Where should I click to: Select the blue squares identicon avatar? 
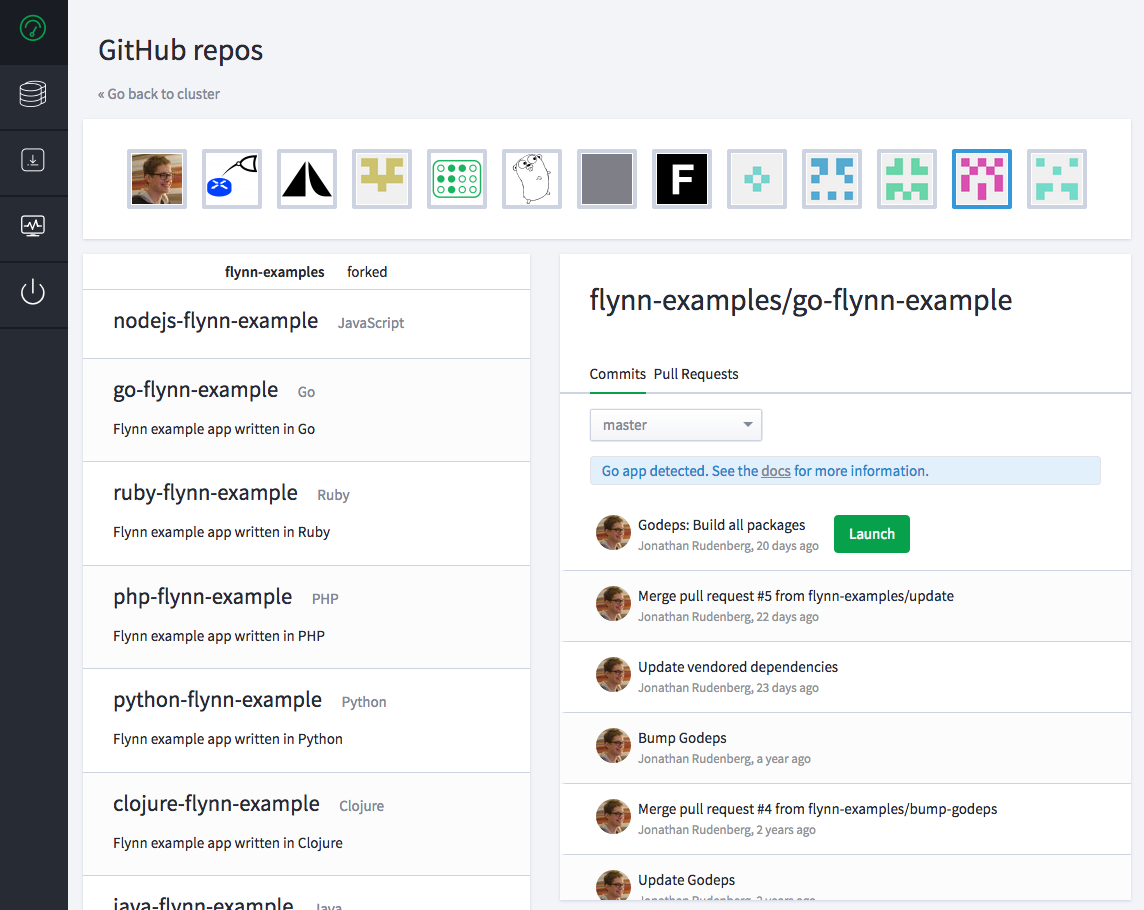pos(831,180)
